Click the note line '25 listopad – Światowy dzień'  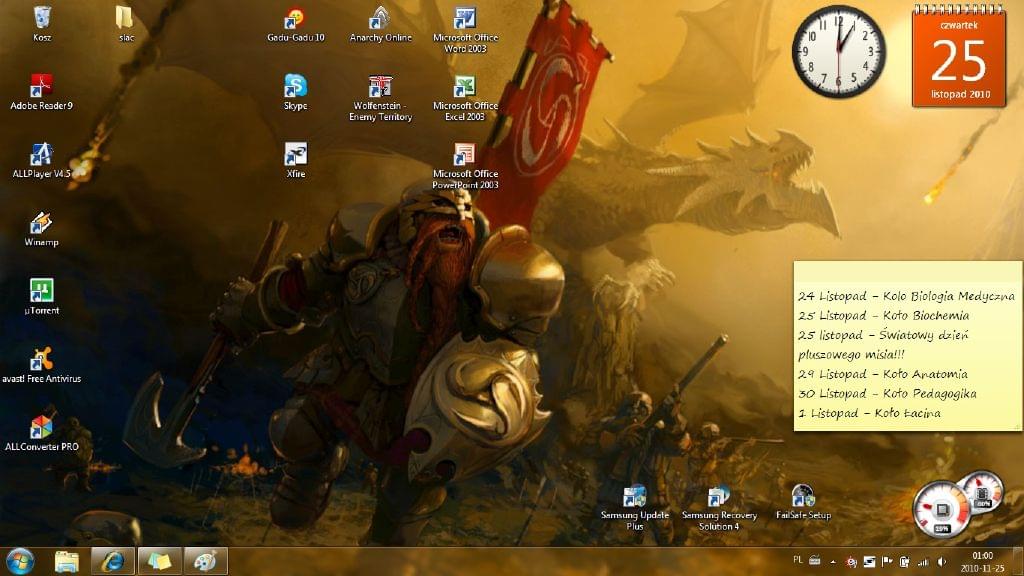pyautogui.click(x=883, y=335)
